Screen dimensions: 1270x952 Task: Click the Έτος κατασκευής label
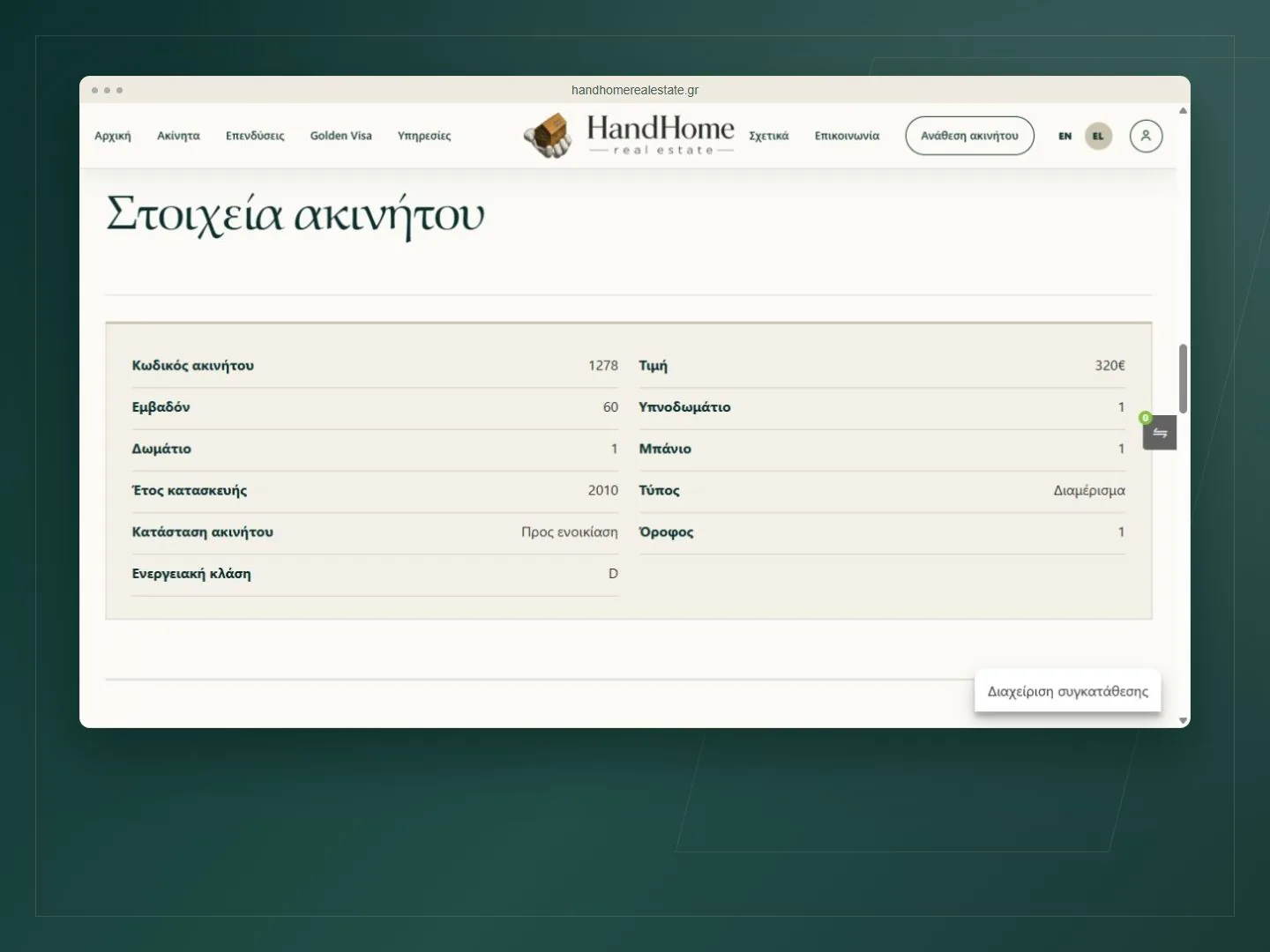tap(190, 490)
